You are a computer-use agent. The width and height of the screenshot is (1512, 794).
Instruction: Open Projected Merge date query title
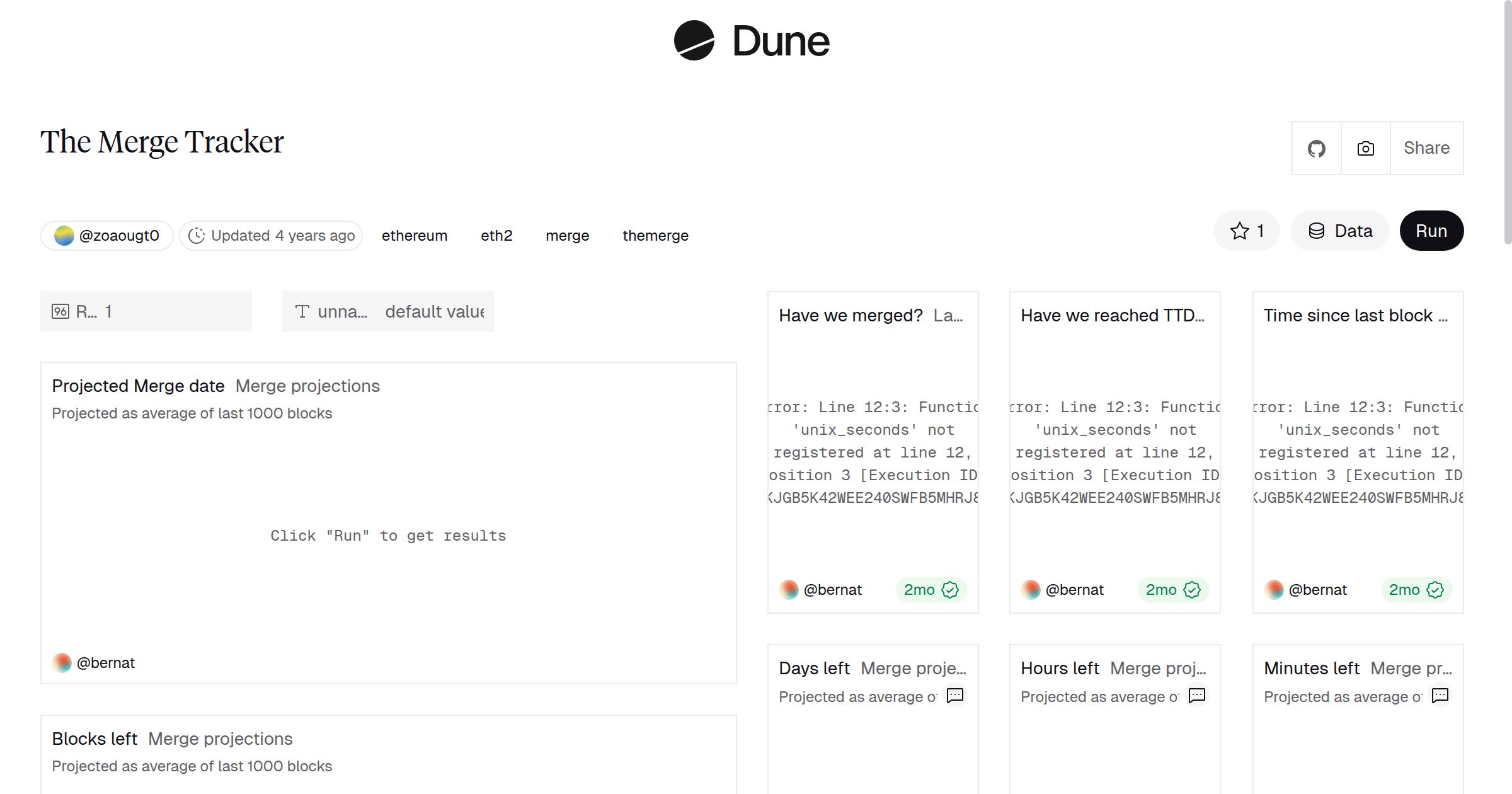[138, 386]
